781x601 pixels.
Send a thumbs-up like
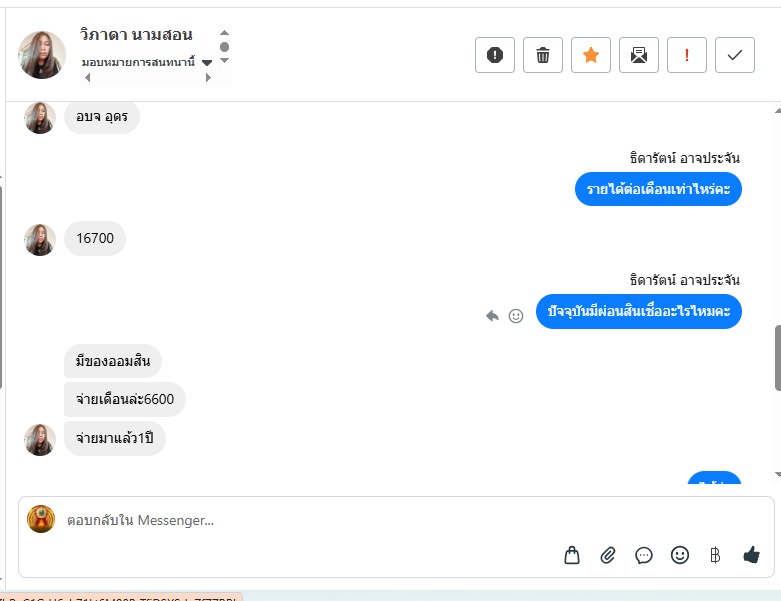pos(751,554)
